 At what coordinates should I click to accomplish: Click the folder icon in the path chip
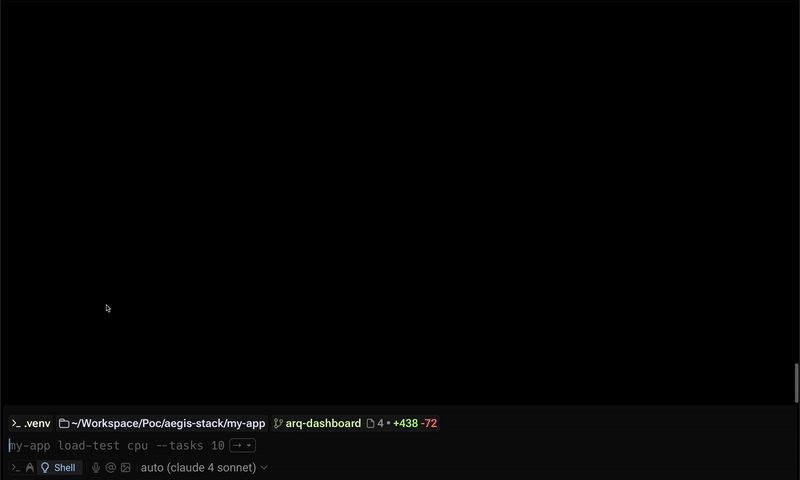point(64,423)
